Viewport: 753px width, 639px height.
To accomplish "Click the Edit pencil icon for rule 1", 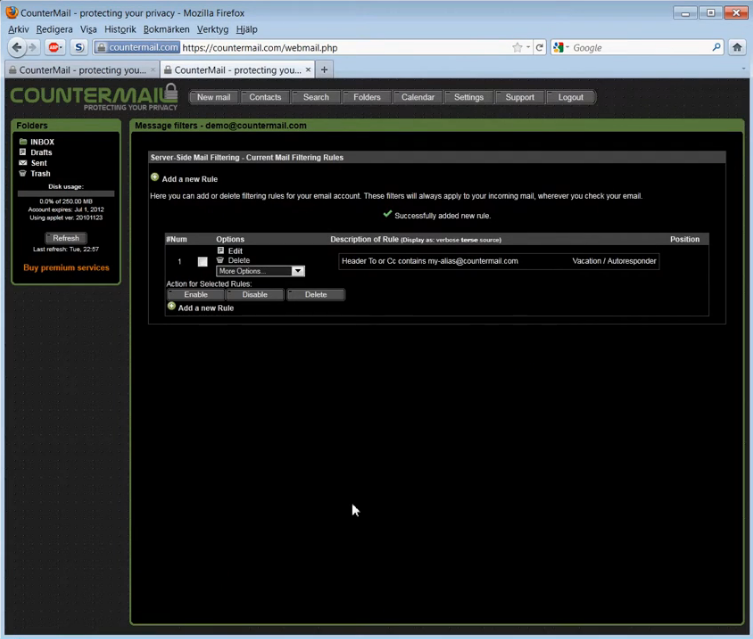I will coord(220,251).
